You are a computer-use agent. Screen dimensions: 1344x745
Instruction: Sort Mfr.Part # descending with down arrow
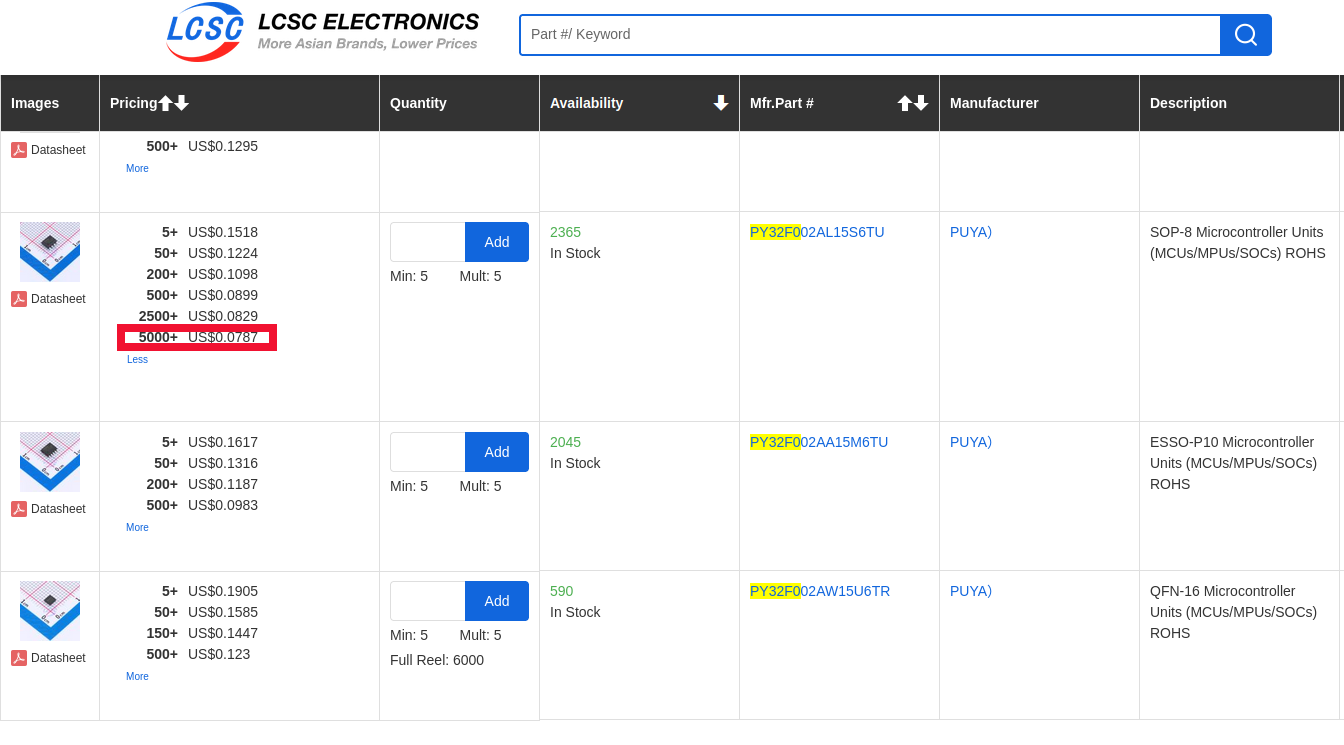pos(921,103)
